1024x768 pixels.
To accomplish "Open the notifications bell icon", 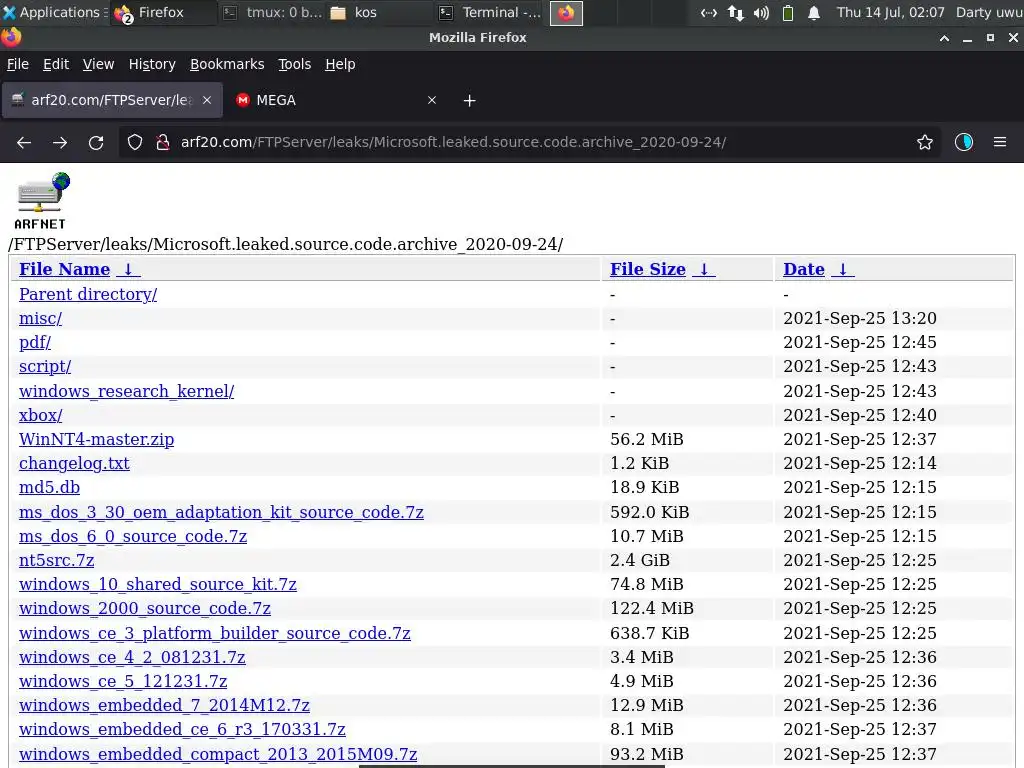I will pos(814,12).
